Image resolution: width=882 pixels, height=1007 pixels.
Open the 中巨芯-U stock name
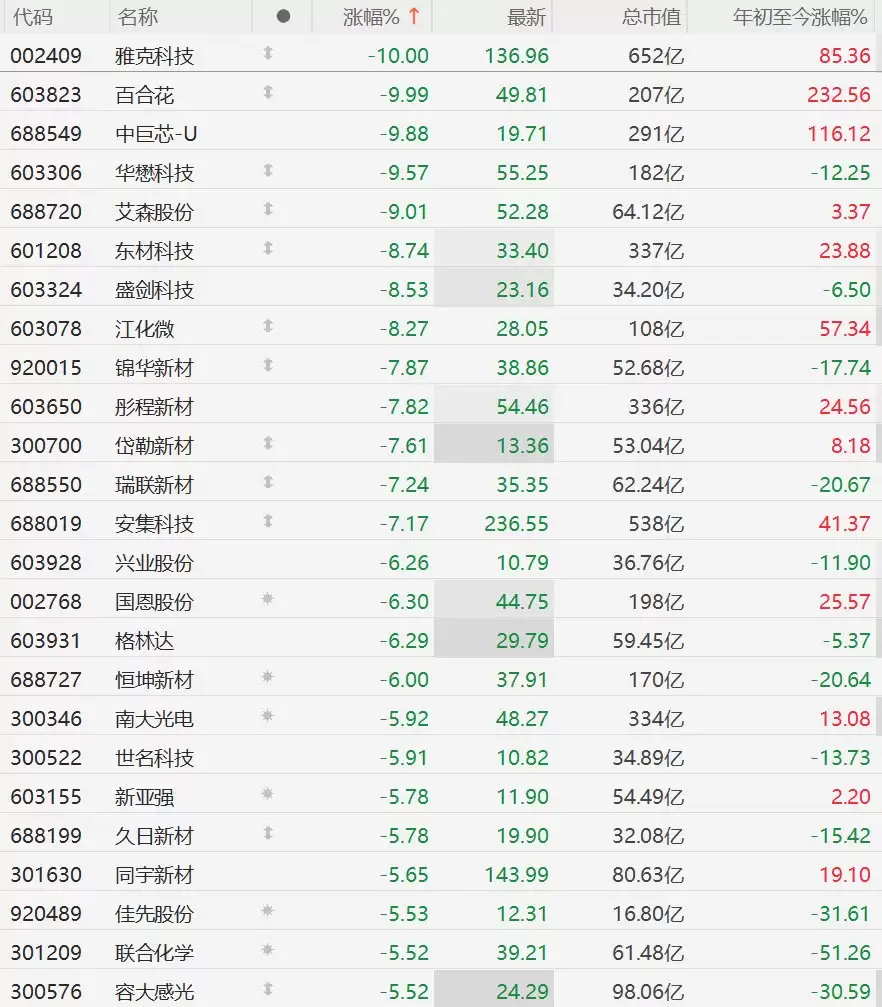pyautogui.click(x=156, y=134)
